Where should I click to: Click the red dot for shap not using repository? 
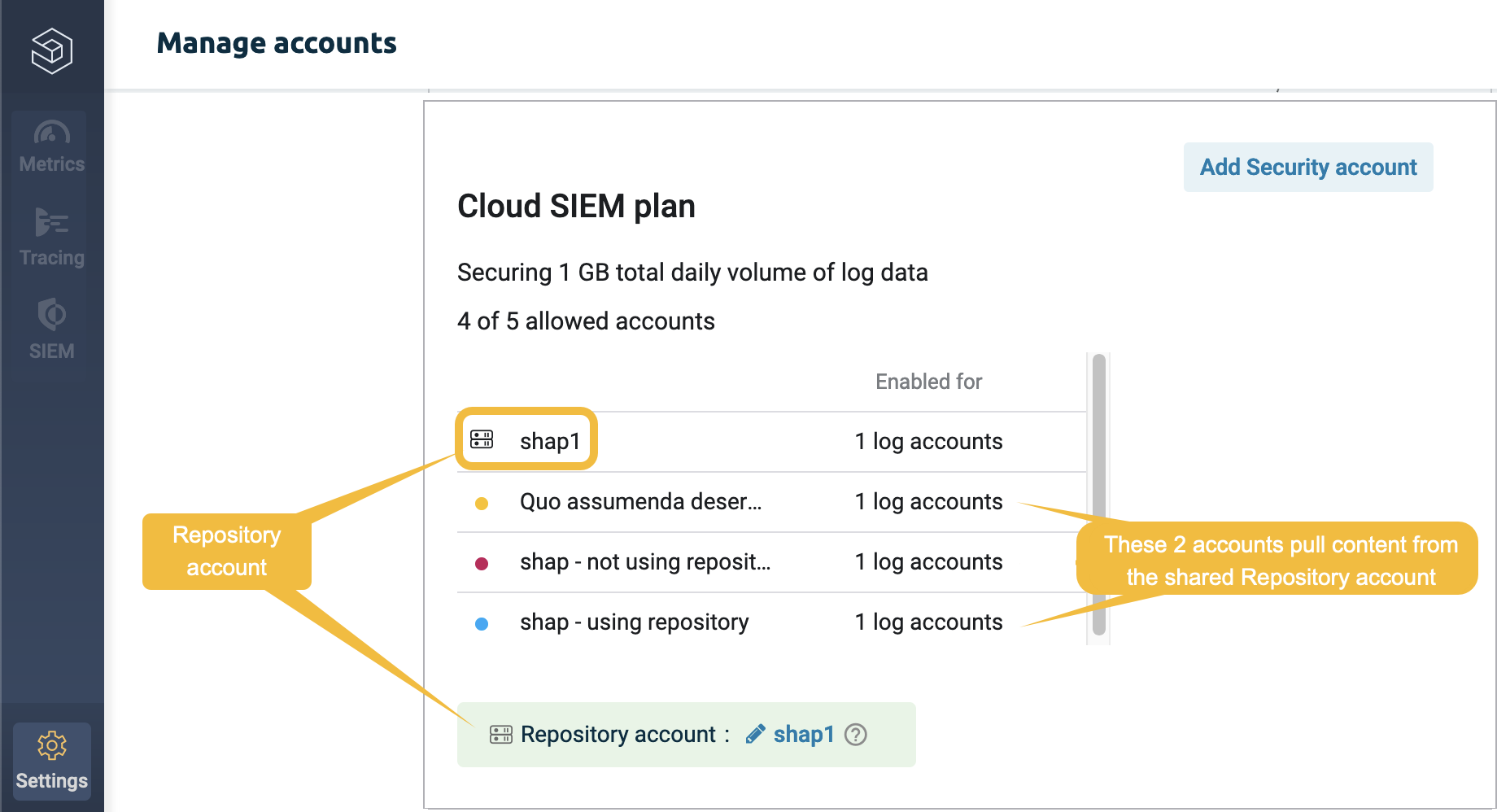coord(482,564)
